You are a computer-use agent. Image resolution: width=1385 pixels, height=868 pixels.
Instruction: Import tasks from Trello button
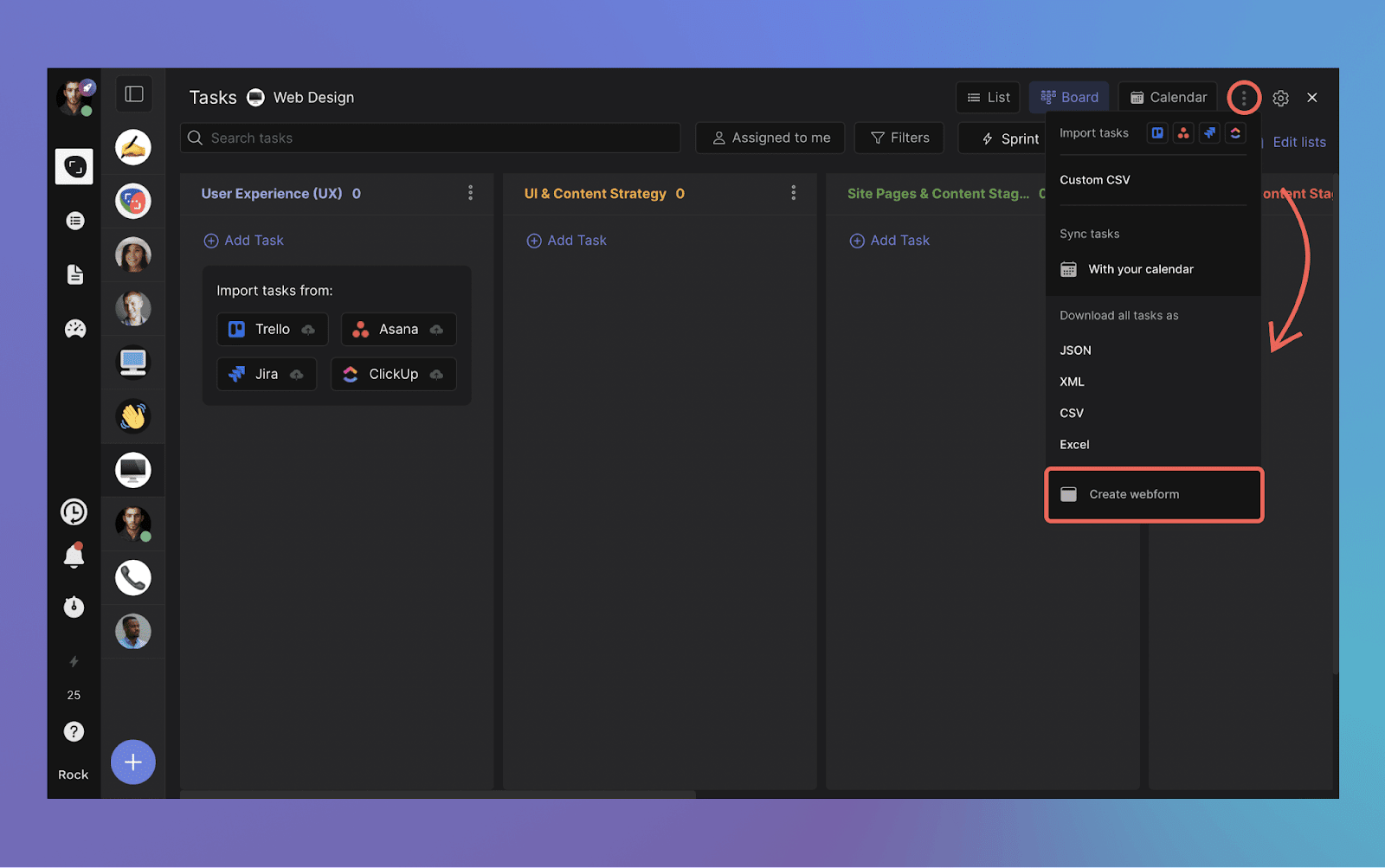click(x=272, y=330)
